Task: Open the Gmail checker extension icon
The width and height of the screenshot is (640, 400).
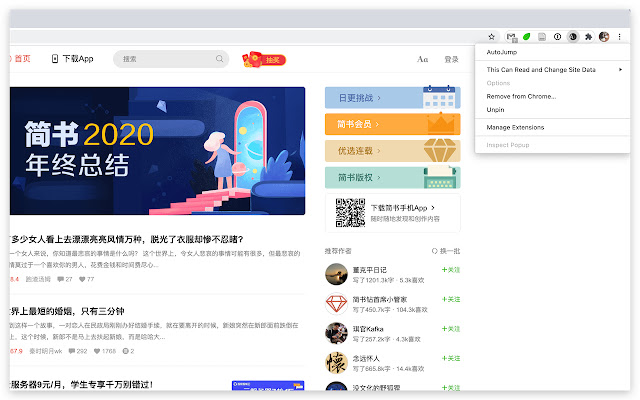Action: coord(511,37)
